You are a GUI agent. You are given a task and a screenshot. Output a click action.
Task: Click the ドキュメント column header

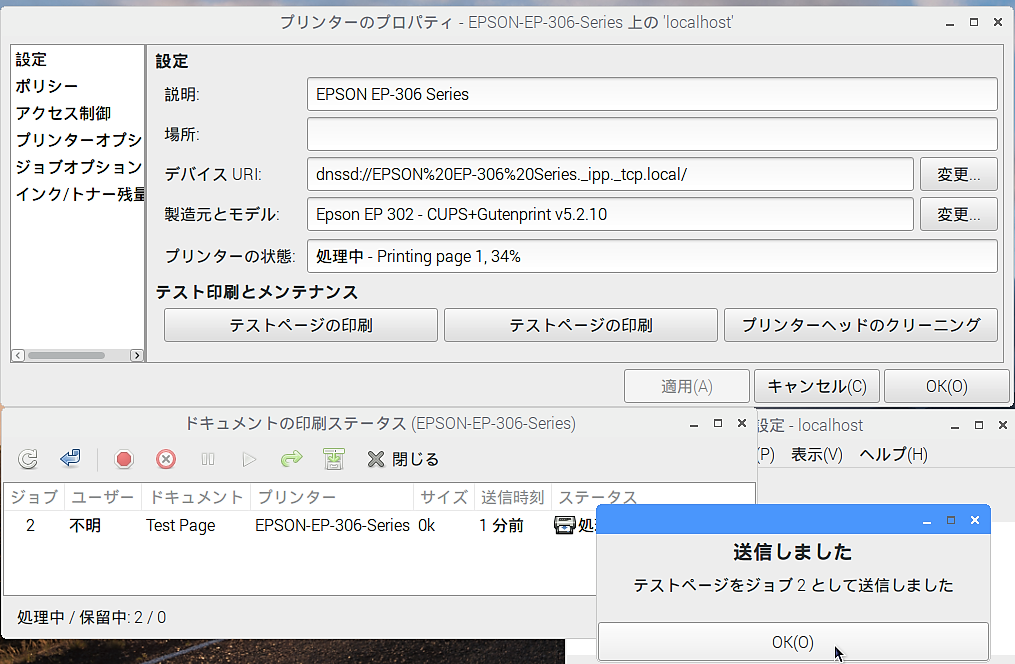196,497
